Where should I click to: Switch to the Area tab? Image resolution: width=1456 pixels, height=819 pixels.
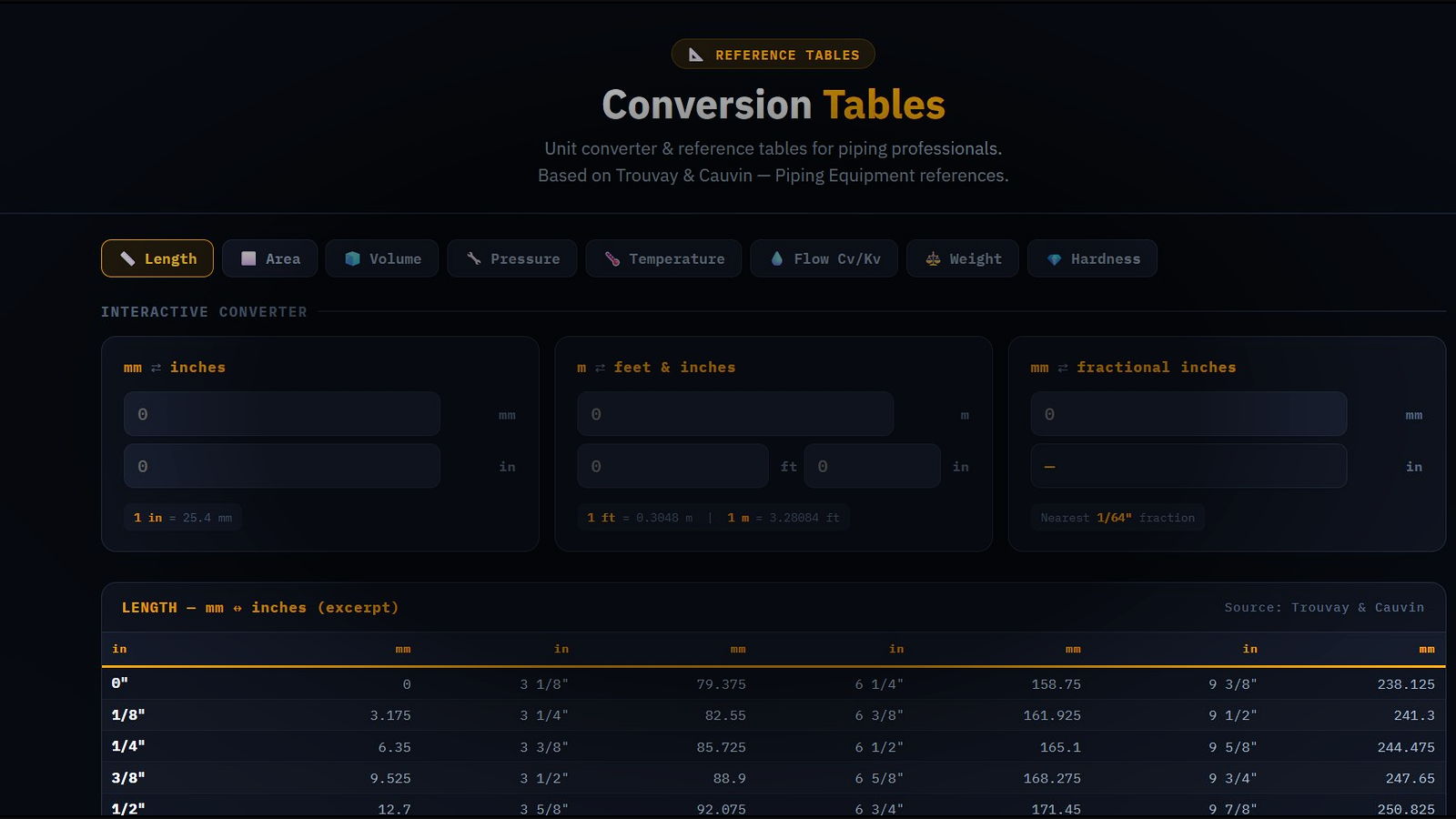(x=269, y=258)
